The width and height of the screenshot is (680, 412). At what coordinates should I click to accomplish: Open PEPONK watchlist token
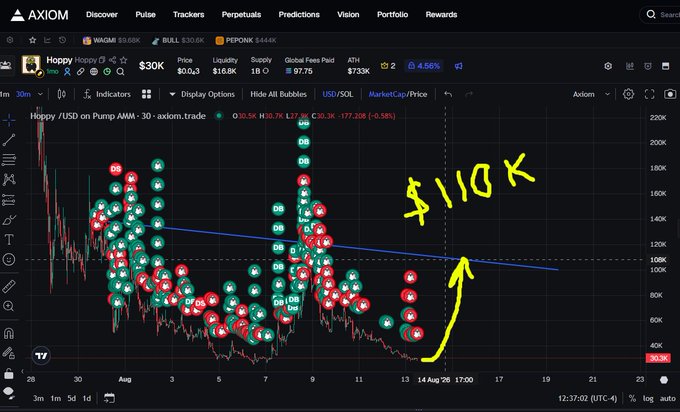[246, 40]
